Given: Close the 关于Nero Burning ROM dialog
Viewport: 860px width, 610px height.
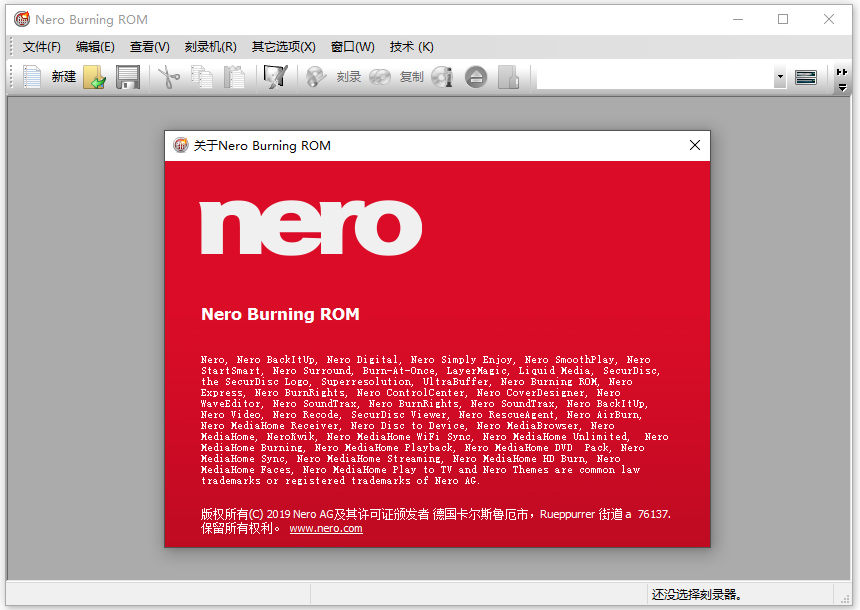Looking at the screenshot, I should click(x=694, y=144).
